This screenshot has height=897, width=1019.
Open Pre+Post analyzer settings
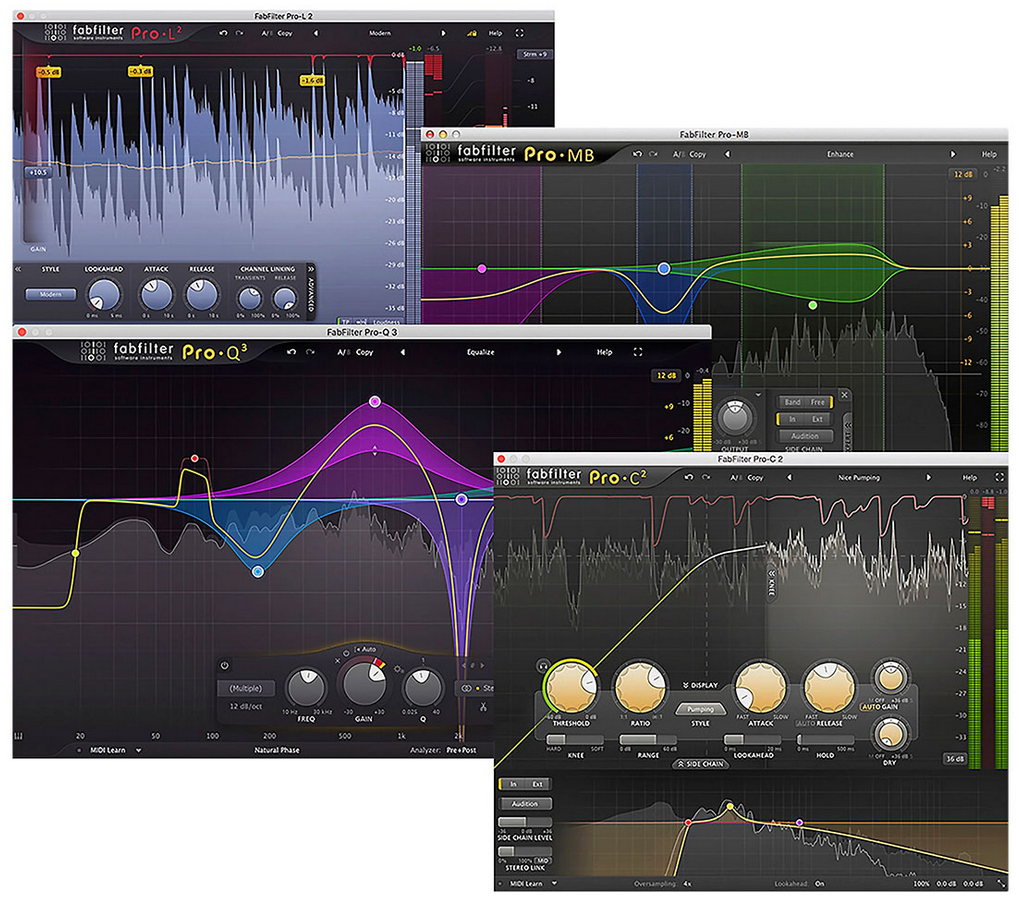pyautogui.click(x=461, y=750)
